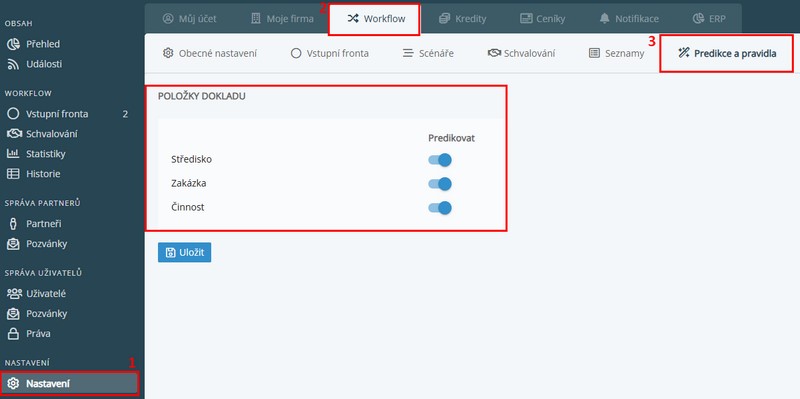This screenshot has width=800, height=399.
Task: Click the Pozvánky envelope icon under Správa partnerů
Action: point(13,244)
